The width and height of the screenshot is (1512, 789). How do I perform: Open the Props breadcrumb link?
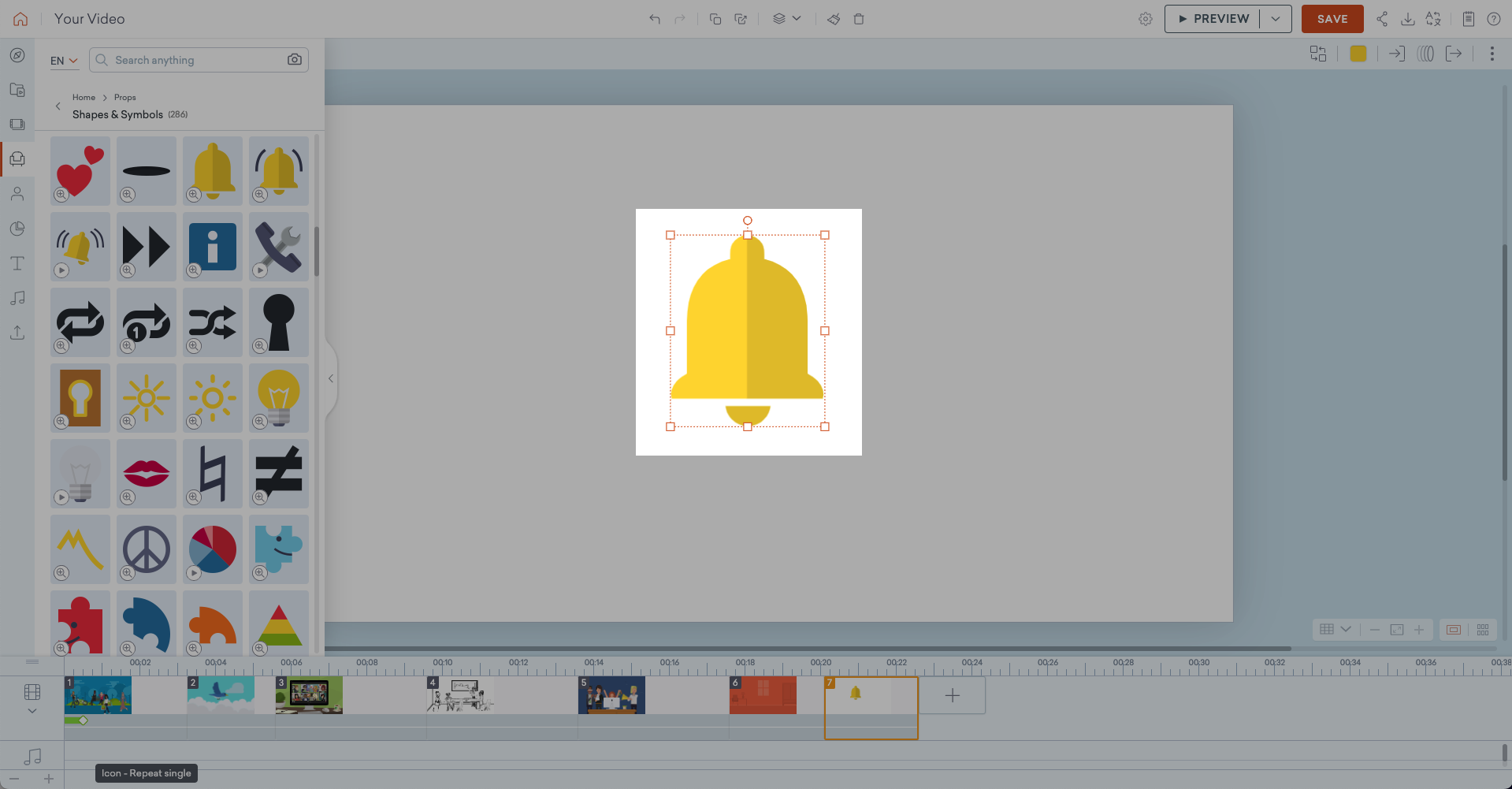point(124,97)
